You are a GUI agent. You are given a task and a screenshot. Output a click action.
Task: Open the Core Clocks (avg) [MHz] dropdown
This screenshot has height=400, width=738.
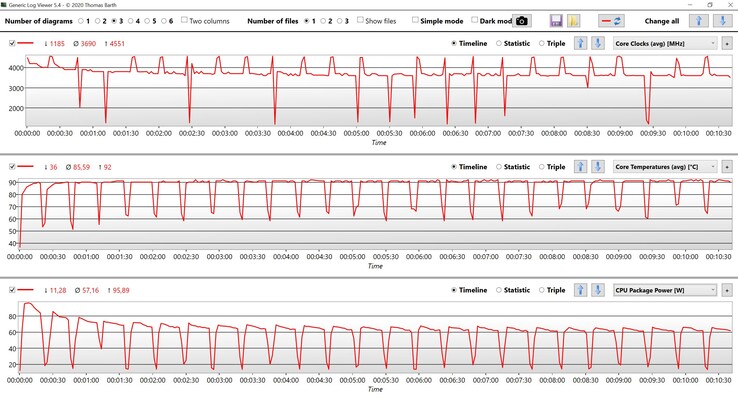664,43
